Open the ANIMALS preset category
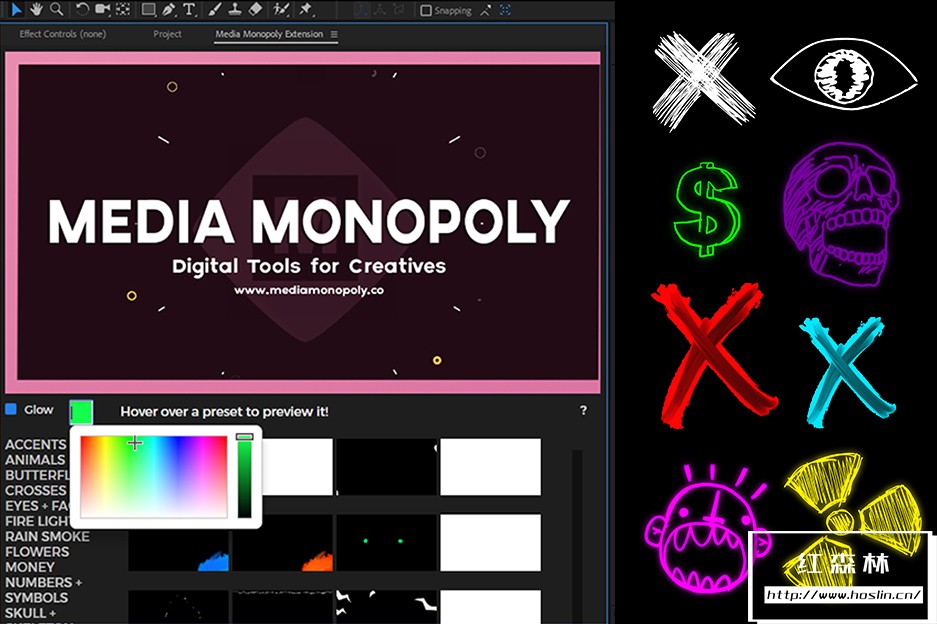Image resolution: width=937 pixels, height=624 pixels. click(35, 460)
